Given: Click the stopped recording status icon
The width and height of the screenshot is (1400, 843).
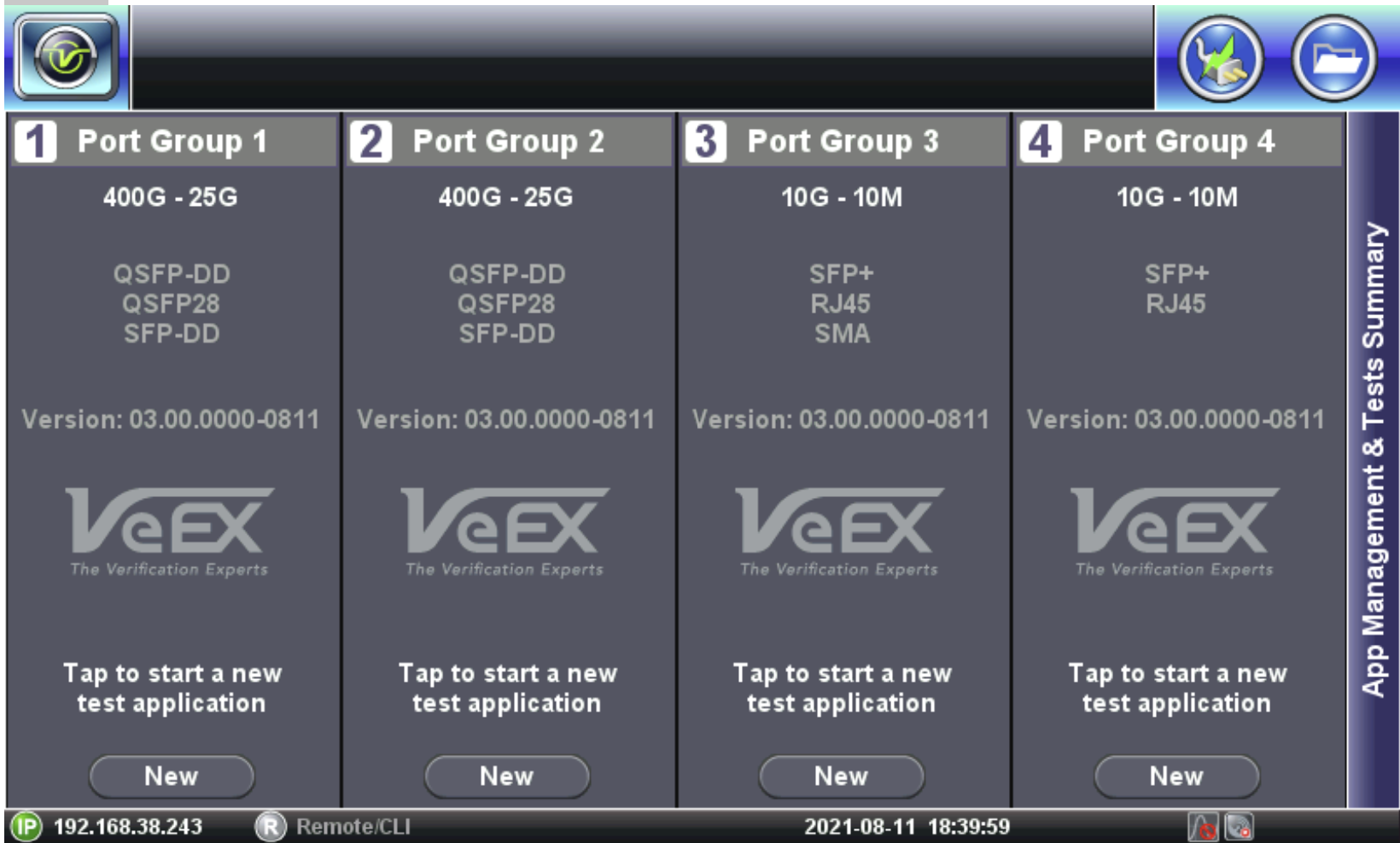Looking at the screenshot, I should point(1239,826).
